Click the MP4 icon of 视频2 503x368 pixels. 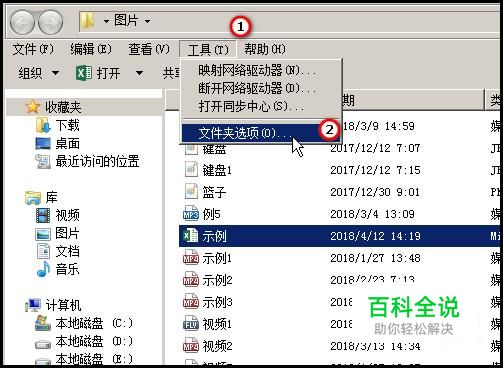(x=191, y=346)
